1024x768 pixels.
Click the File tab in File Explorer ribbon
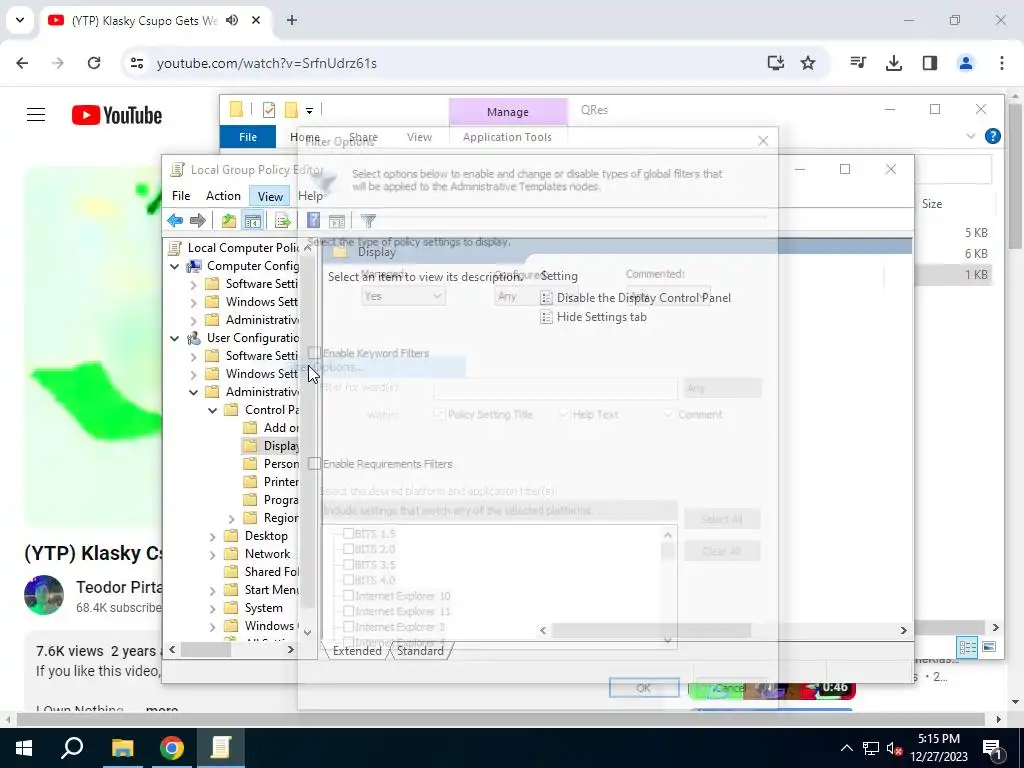tap(248, 137)
